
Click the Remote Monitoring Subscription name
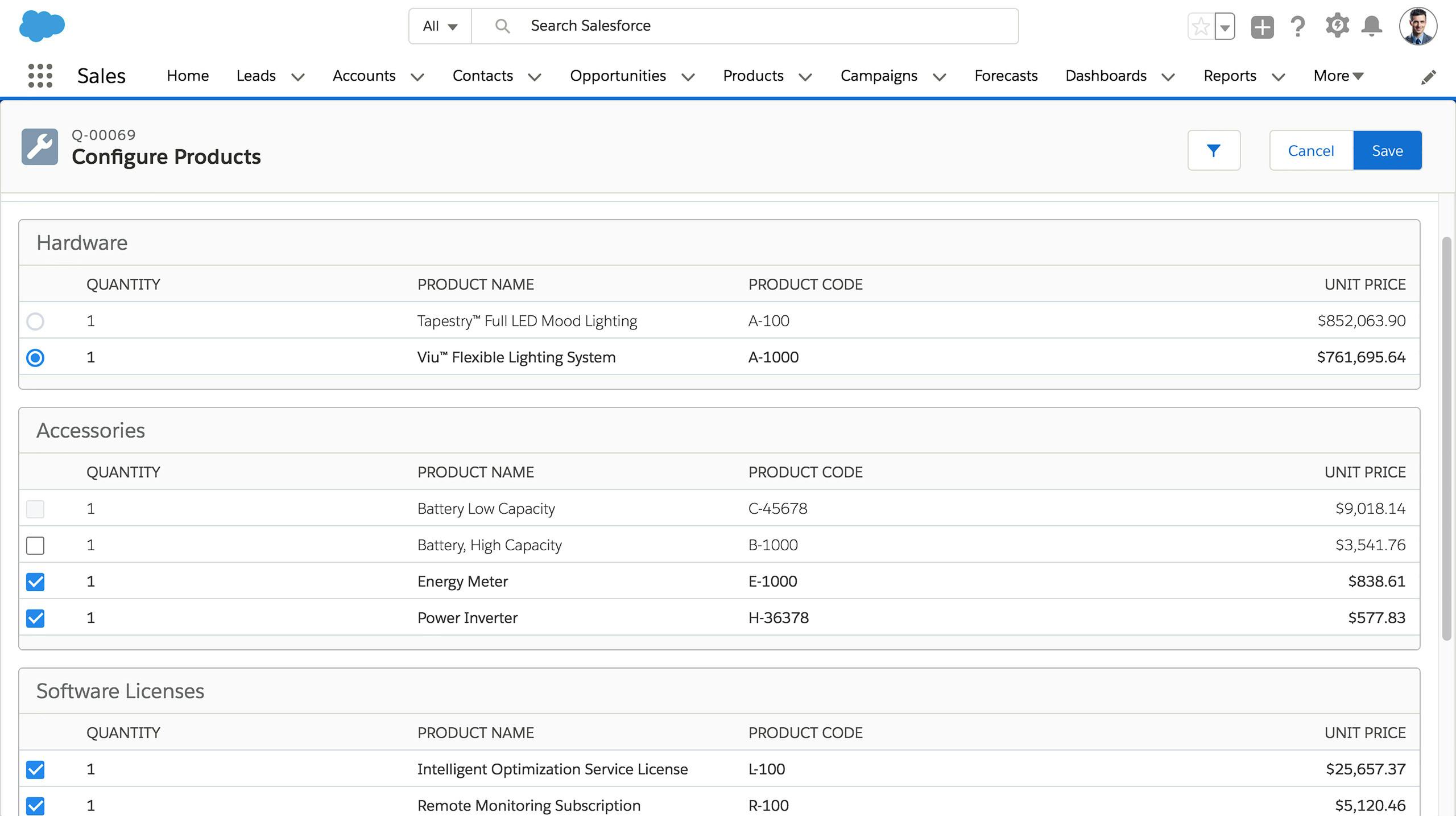[x=529, y=806]
